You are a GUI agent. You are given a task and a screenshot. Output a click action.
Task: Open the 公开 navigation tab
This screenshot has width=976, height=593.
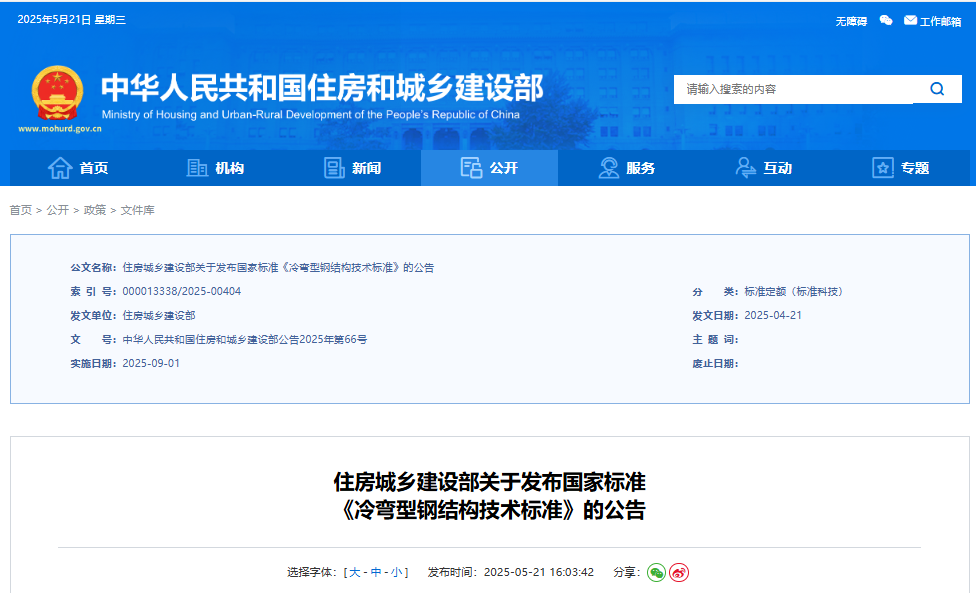(489, 168)
